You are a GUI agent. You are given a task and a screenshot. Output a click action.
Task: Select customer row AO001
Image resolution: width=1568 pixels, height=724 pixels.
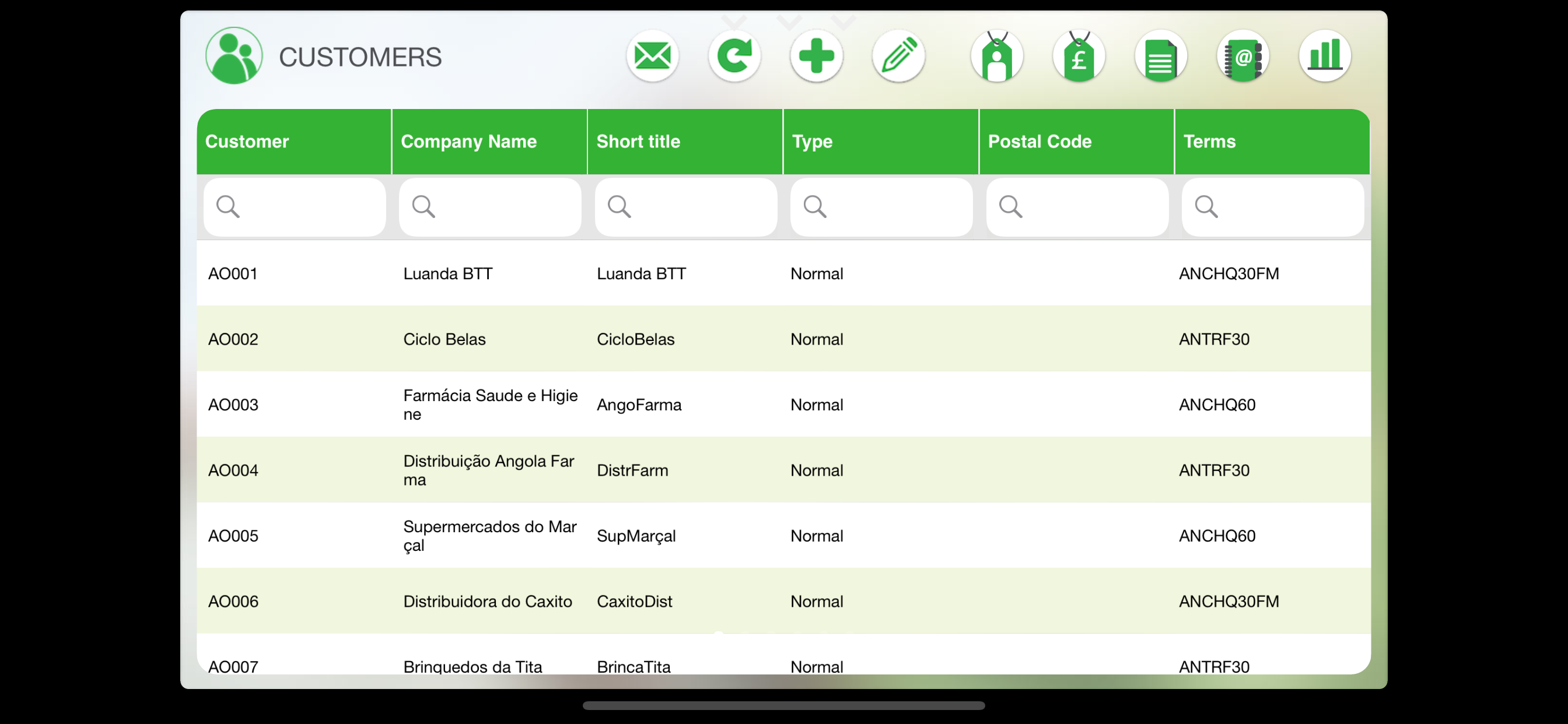tap(783, 274)
